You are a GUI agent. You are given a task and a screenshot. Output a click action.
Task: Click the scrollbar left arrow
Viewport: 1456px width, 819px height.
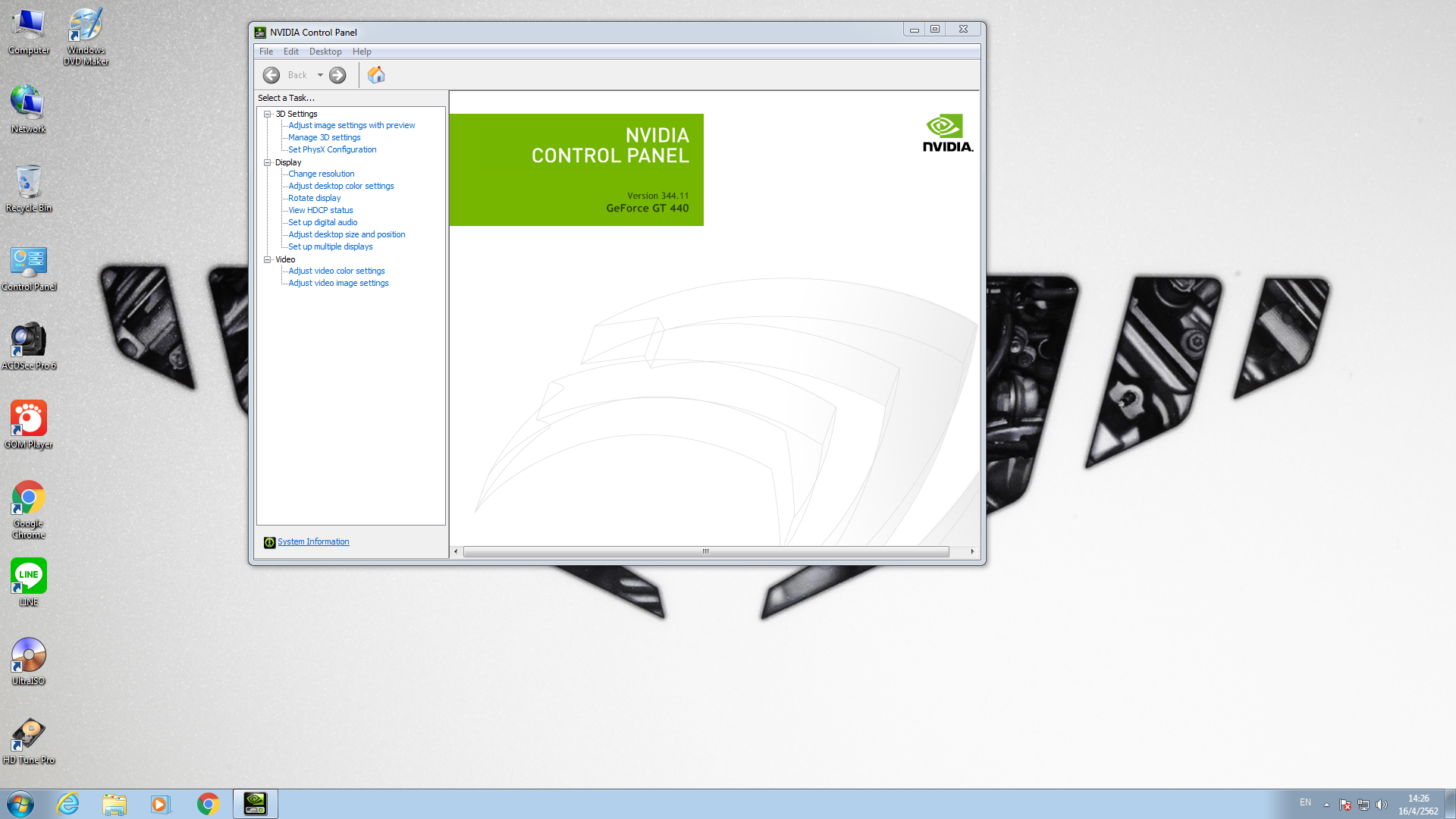click(456, 551)
